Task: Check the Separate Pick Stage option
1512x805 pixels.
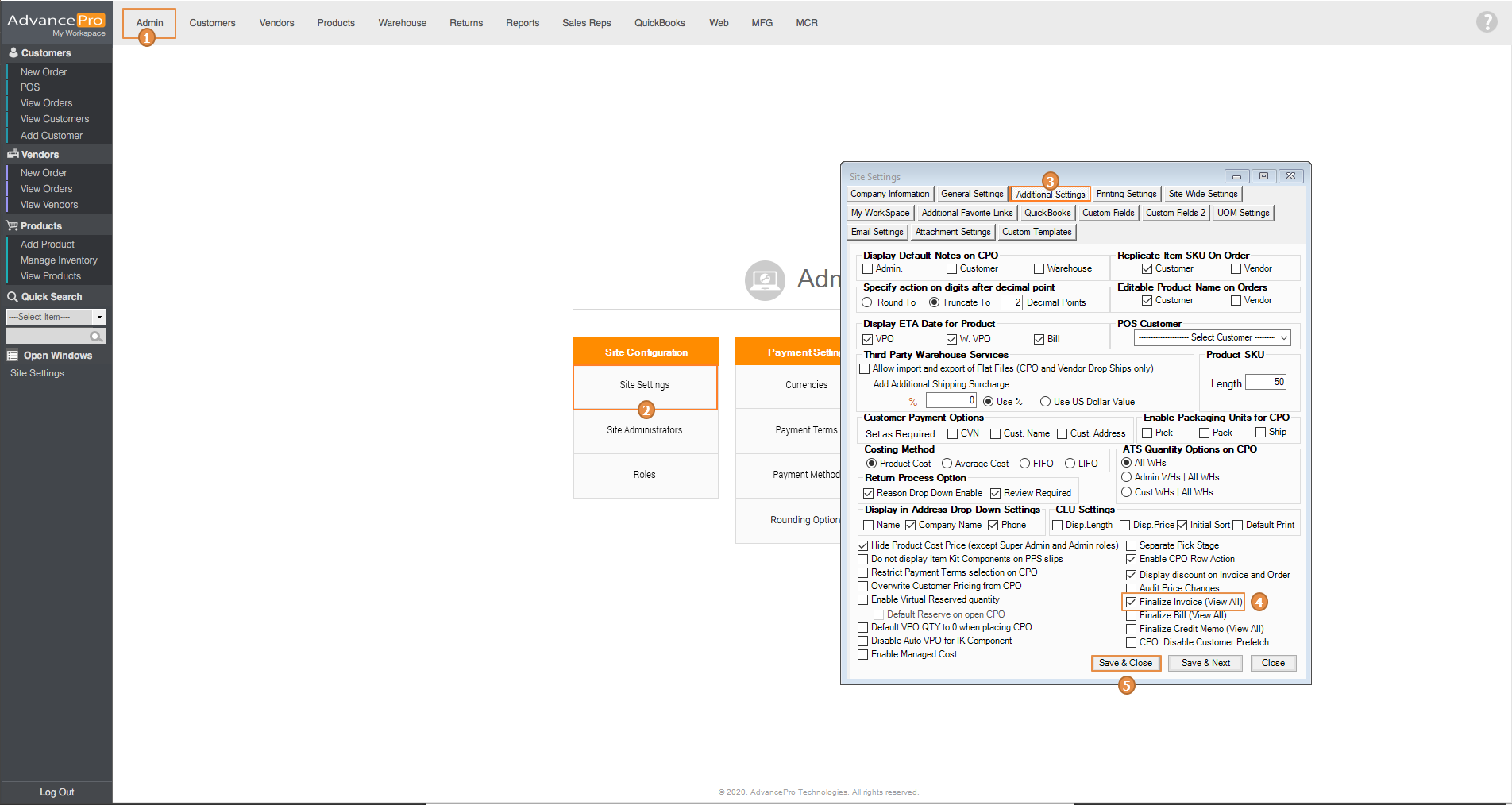Action: click(1131, 546)
